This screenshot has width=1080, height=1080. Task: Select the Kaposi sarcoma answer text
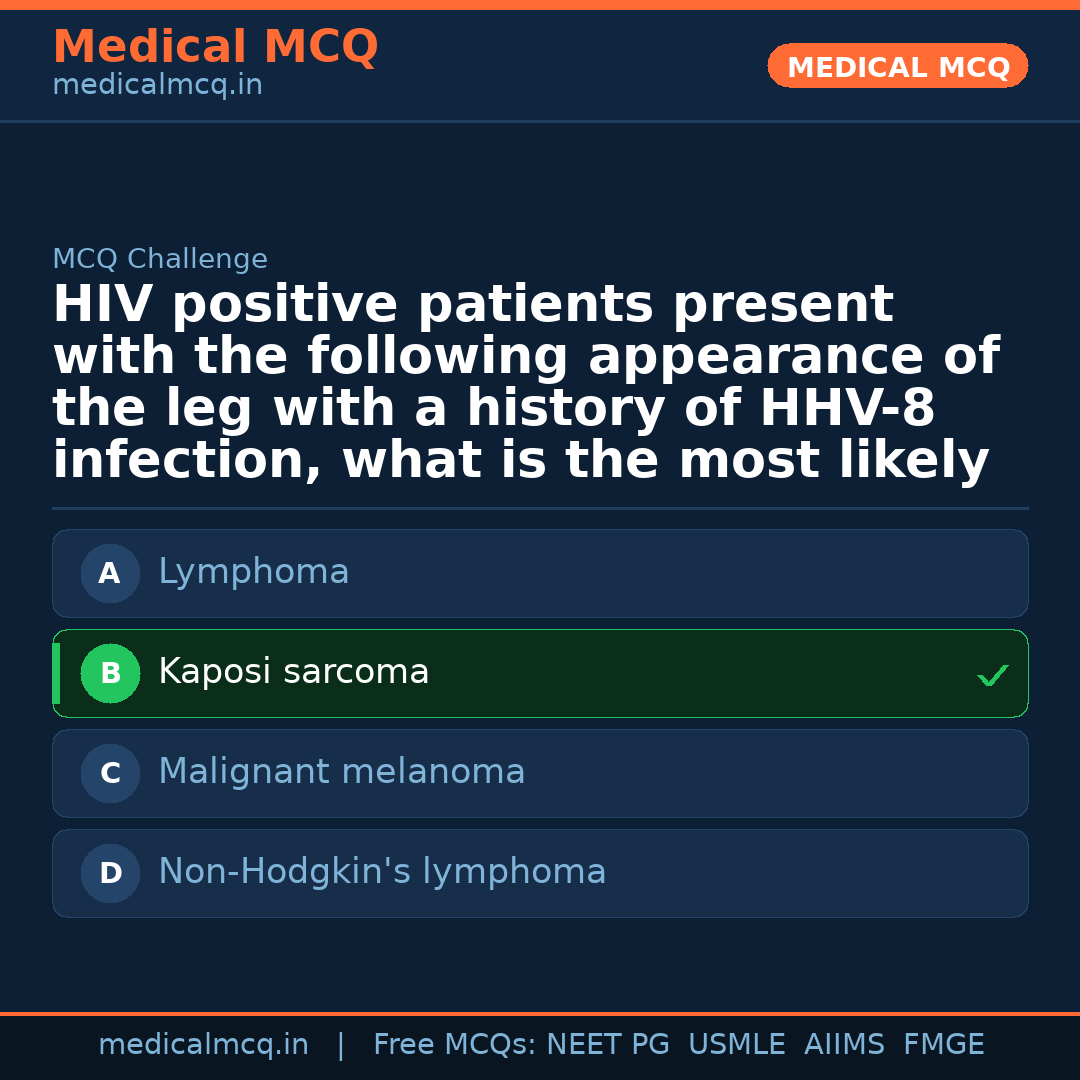pos(294,672)
